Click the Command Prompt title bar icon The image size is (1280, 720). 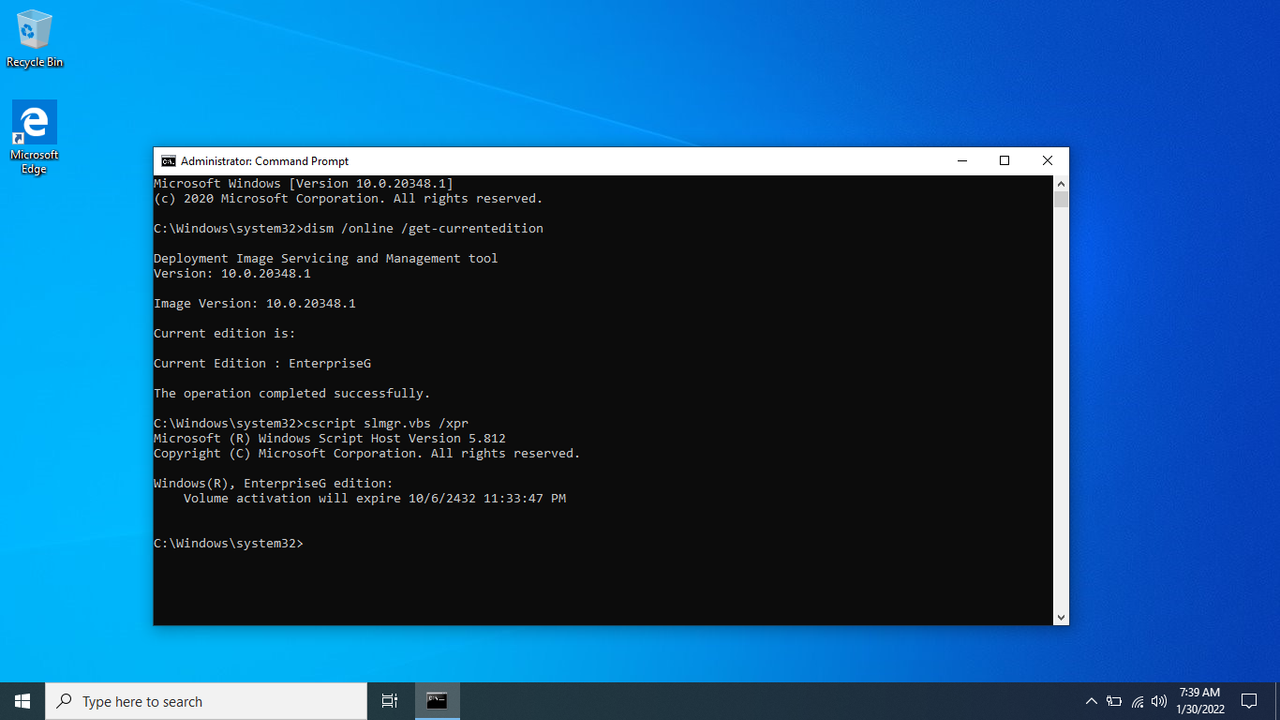[x=169, y=161]
